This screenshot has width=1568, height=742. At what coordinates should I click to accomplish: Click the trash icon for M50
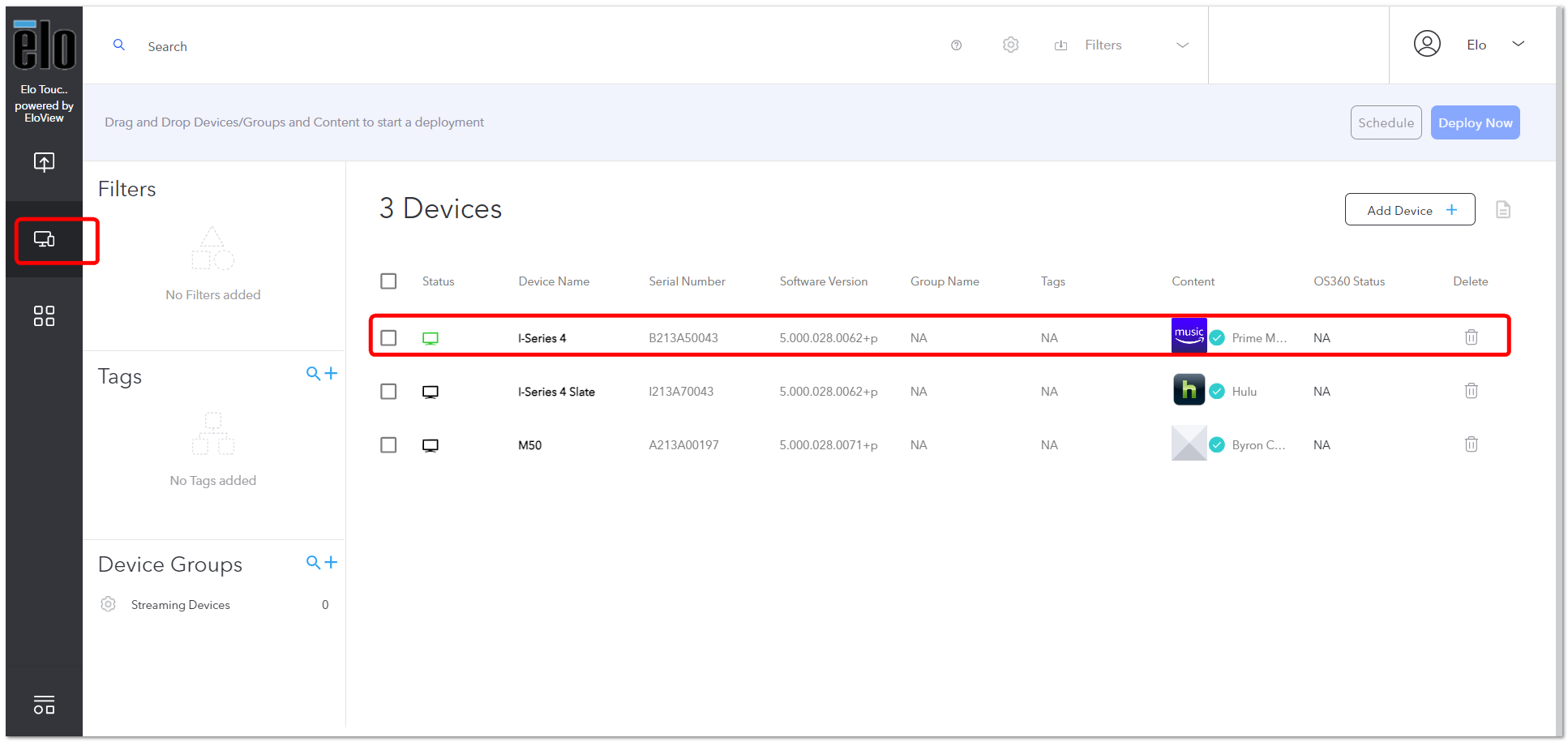(x=1472, y=444)
